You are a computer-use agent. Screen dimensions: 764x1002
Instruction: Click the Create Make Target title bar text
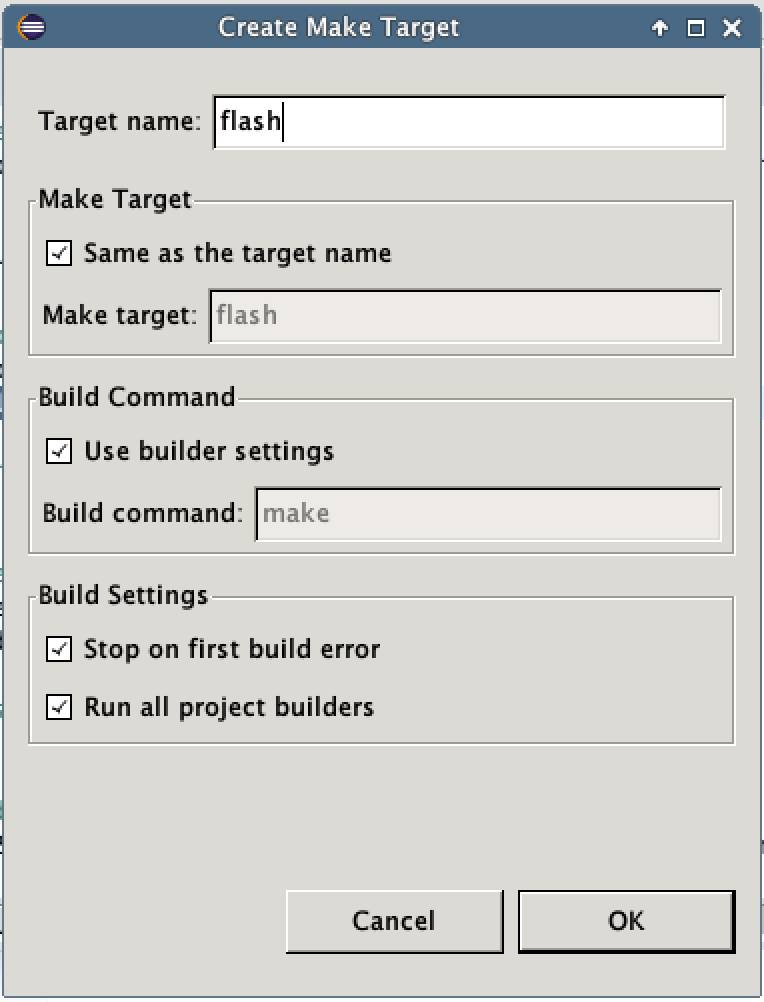point(339,27)
